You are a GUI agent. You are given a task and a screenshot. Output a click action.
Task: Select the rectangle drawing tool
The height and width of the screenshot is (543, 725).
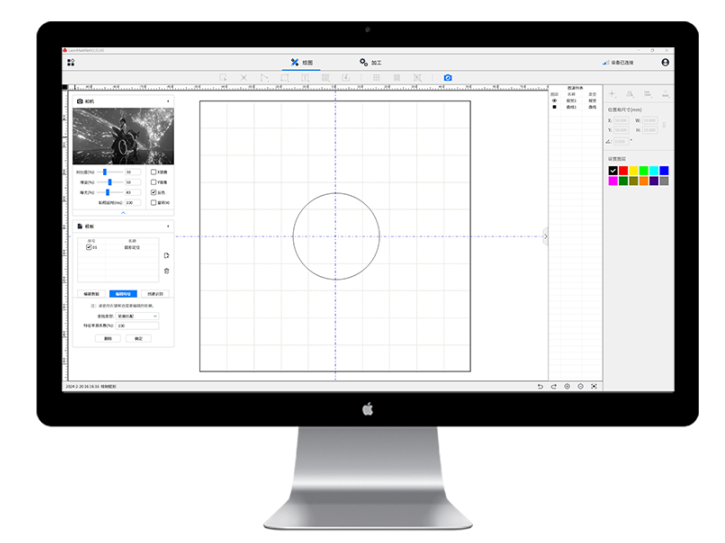point(285,78)
